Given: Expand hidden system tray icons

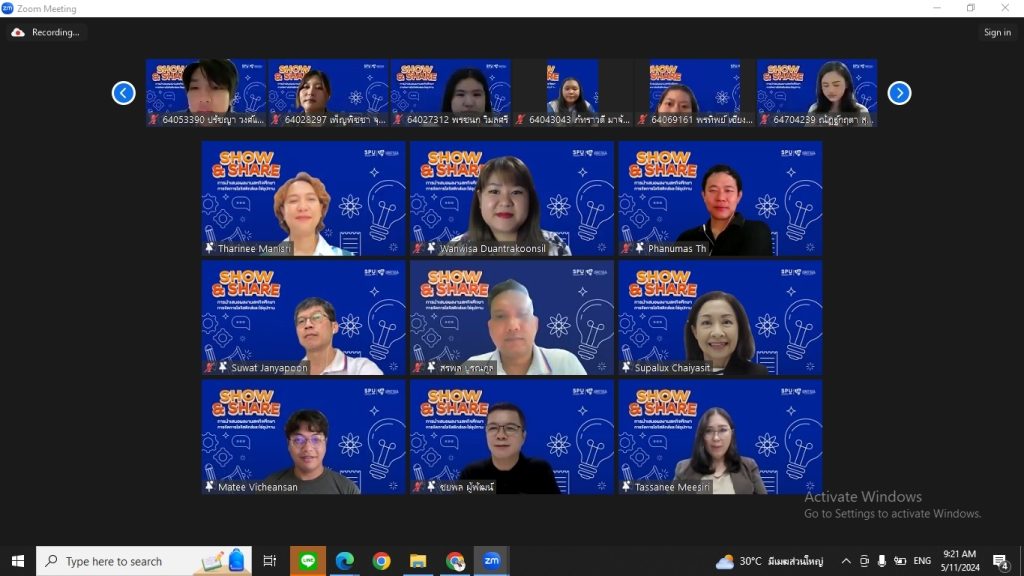Looking at the screenshot, I should pyautogui.click(x=846, y=561).
